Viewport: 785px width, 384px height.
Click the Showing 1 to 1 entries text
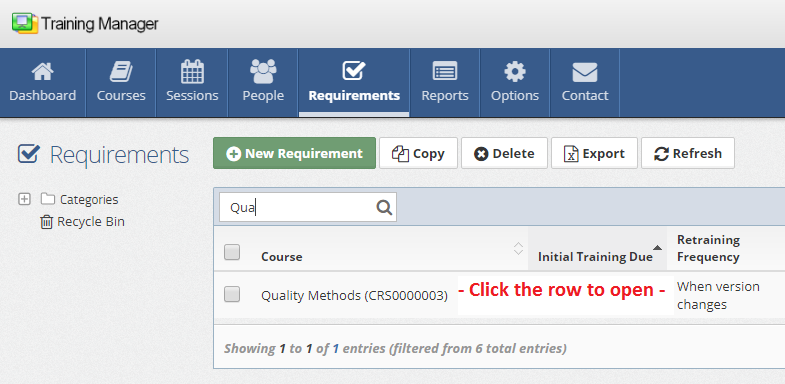395,348
